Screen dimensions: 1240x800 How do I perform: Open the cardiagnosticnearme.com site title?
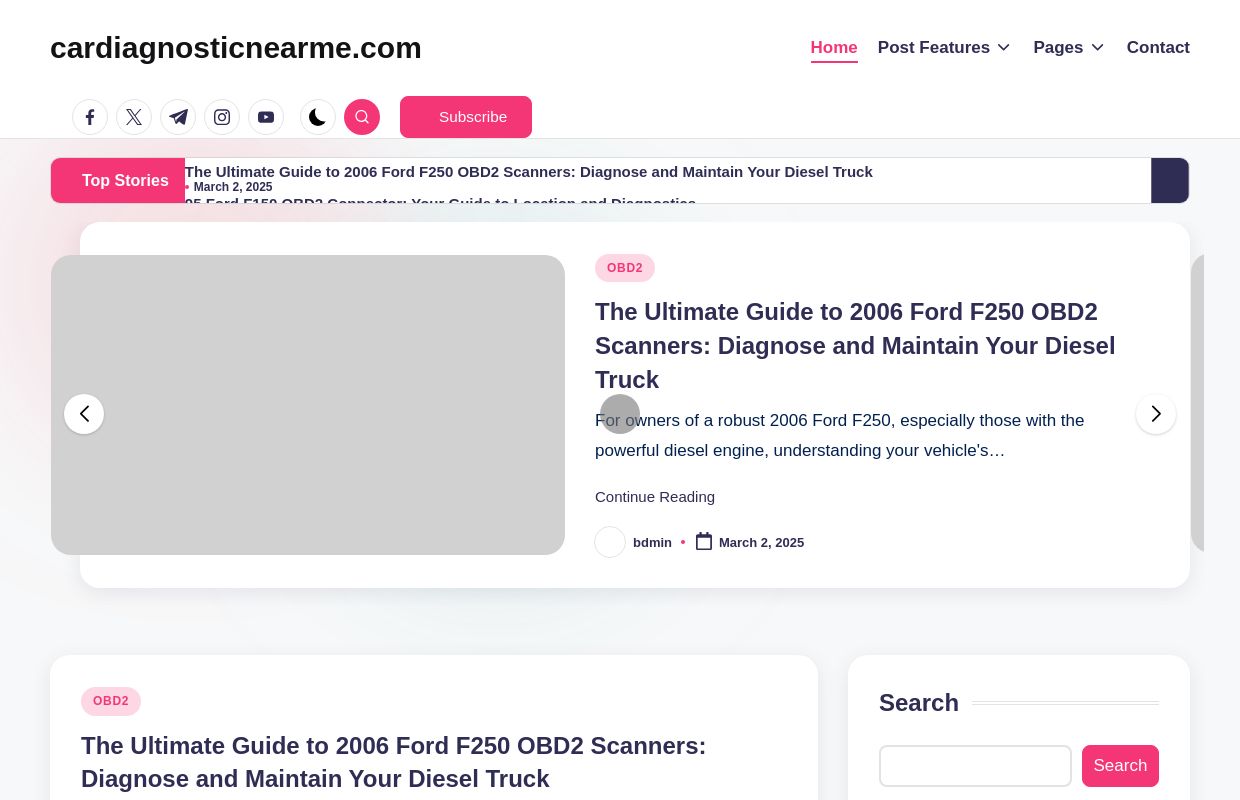coord(236,48)
